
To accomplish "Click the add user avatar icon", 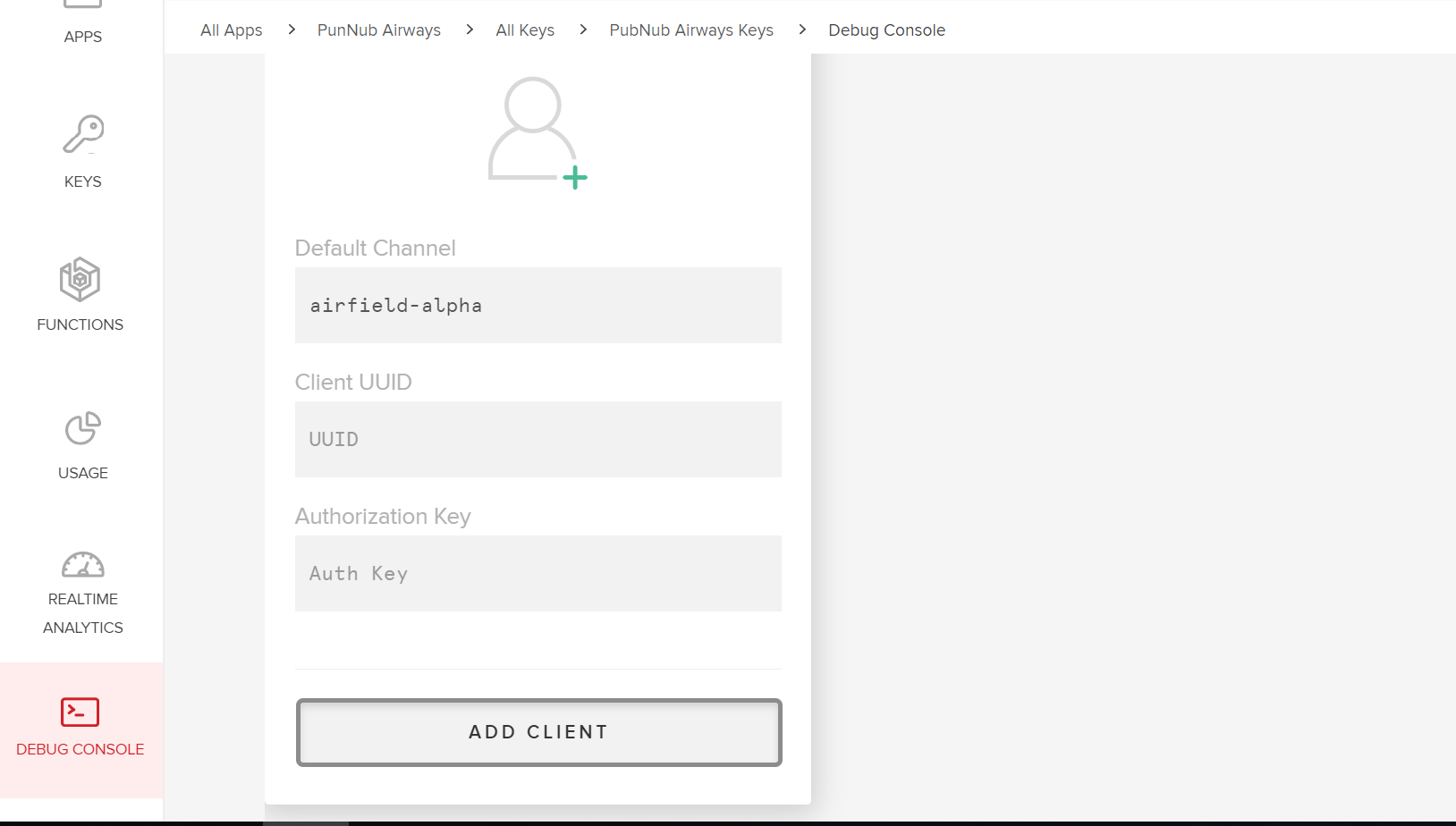I will pyautogui.click(x=537, y=132).
